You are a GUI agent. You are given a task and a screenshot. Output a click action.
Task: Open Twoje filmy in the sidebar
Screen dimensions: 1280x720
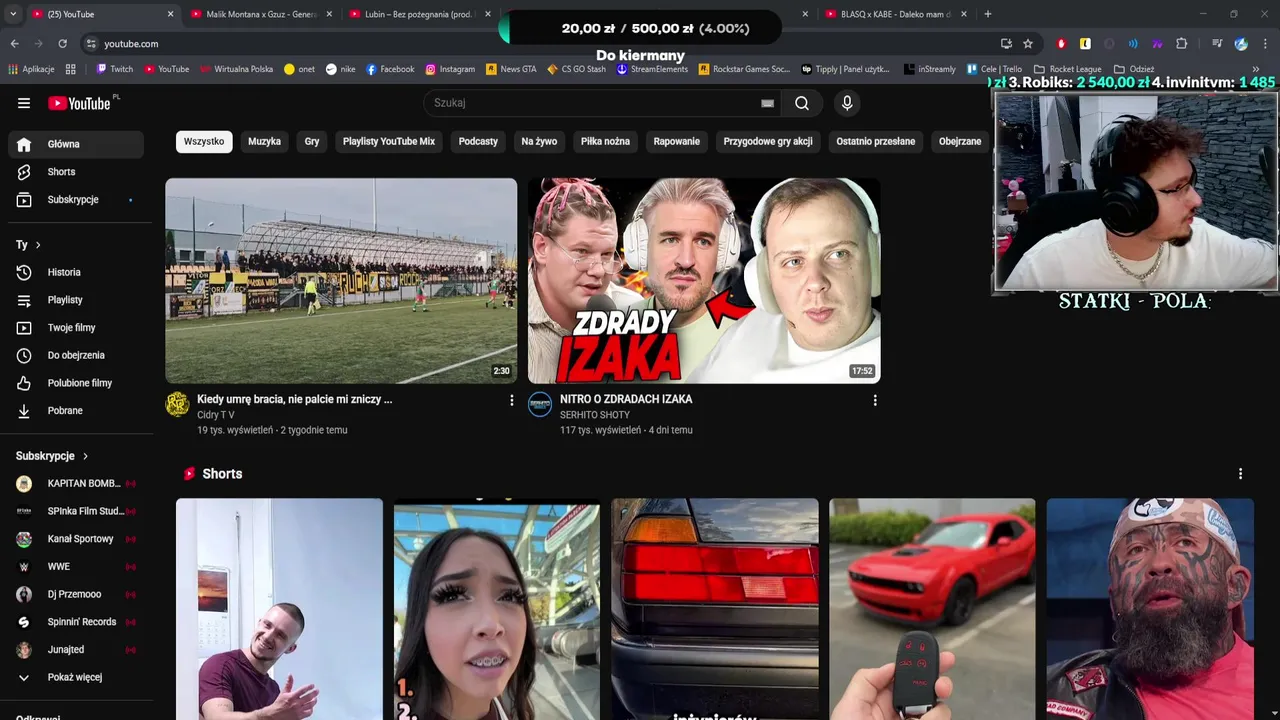[76, 328]
